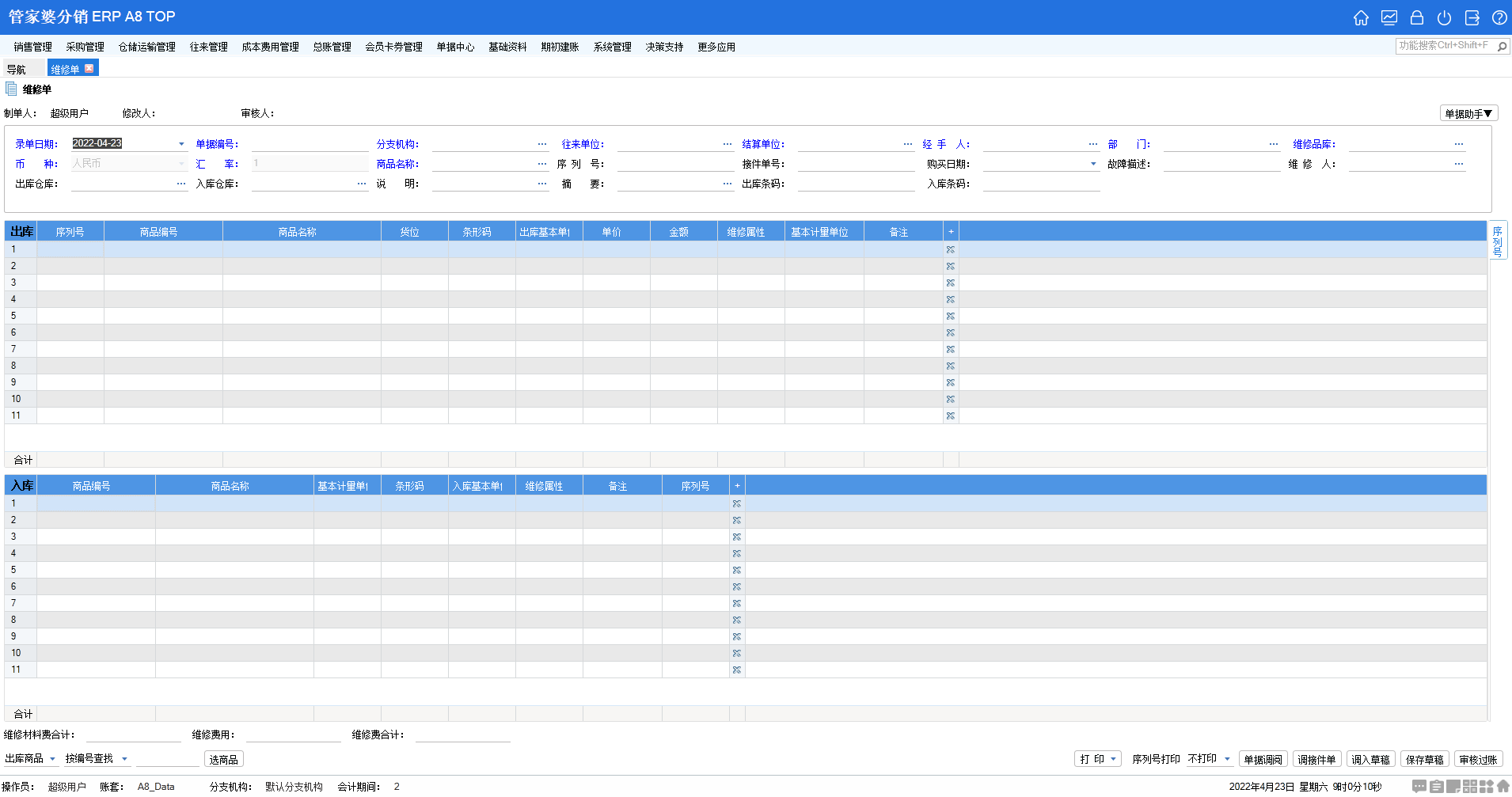Viewport: 1512px width, 797px height.
Task: Open the 成本费用管理 menu
Action: 270,47
